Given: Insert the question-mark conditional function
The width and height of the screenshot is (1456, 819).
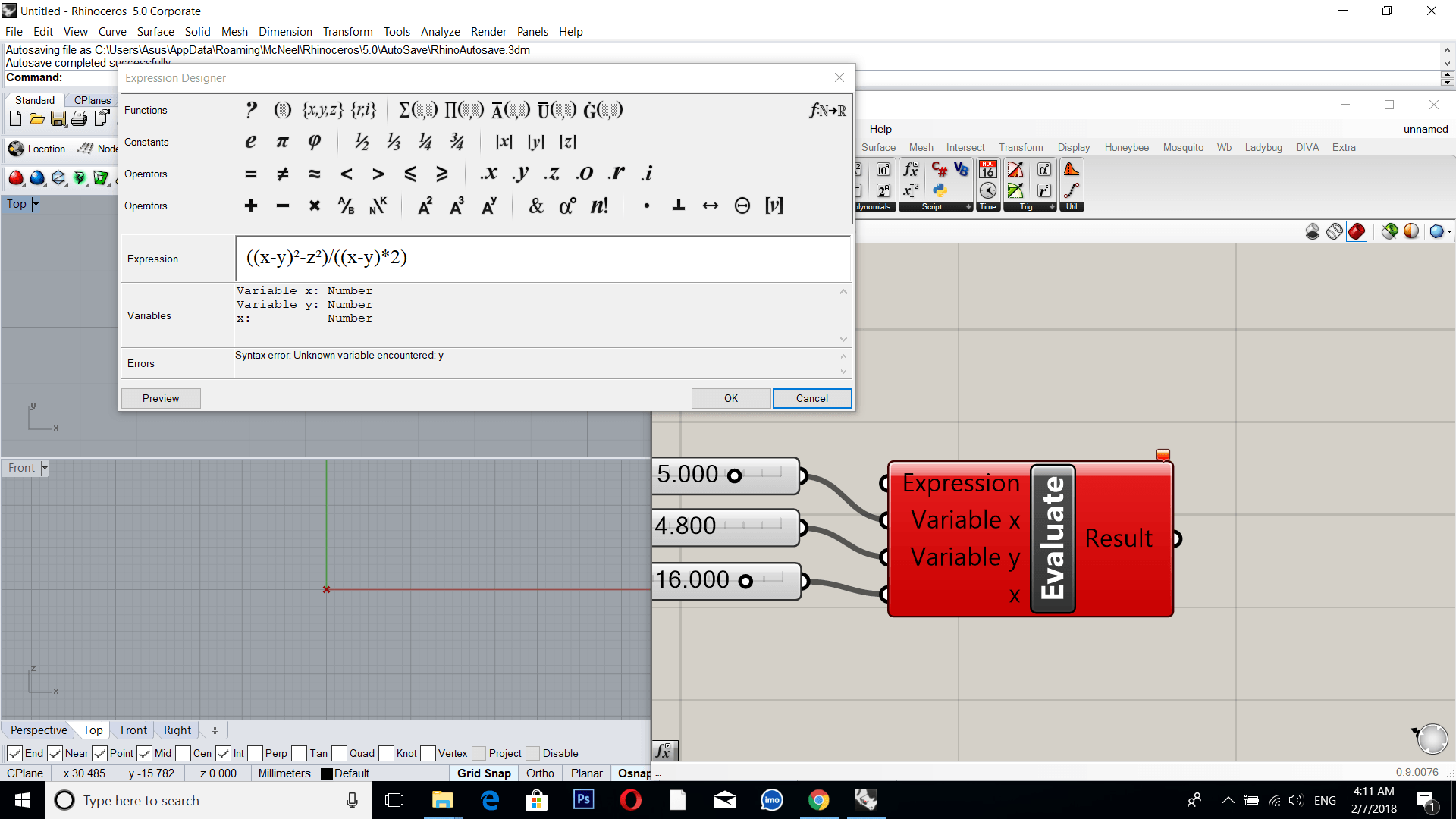Looking at the screenshot, I should [x=251, y=110].
